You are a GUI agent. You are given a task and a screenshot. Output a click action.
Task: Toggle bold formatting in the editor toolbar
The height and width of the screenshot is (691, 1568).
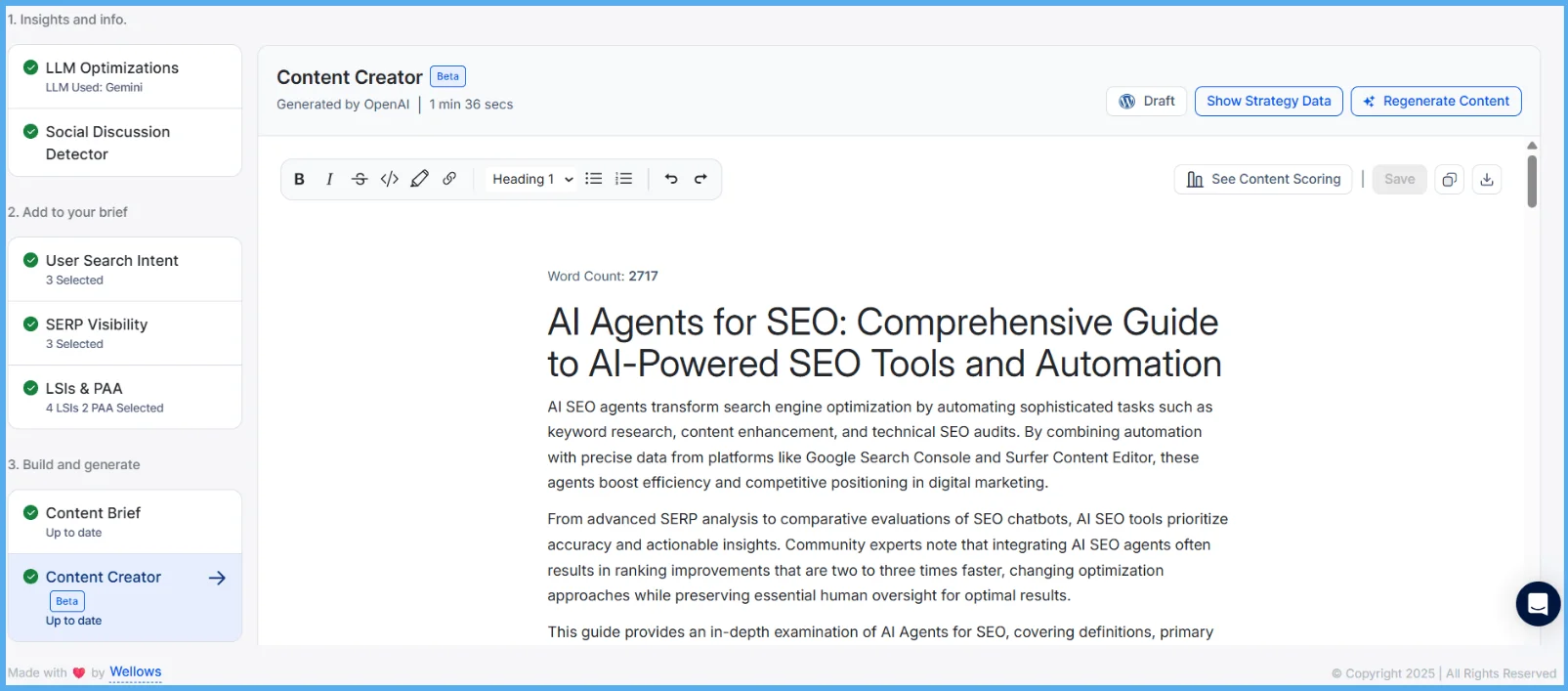pos(300,179)
